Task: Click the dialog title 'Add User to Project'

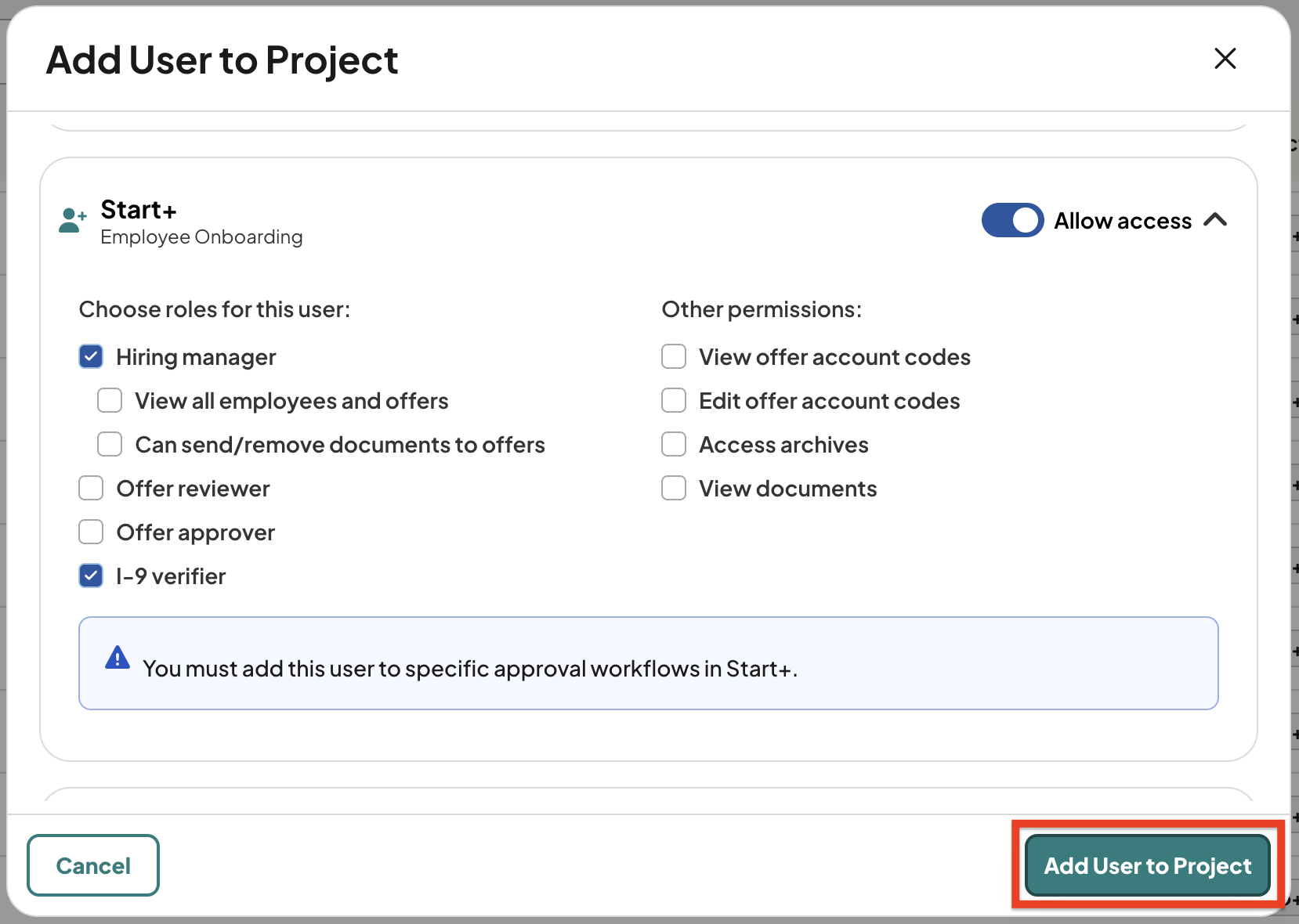Action: [223, 60]
